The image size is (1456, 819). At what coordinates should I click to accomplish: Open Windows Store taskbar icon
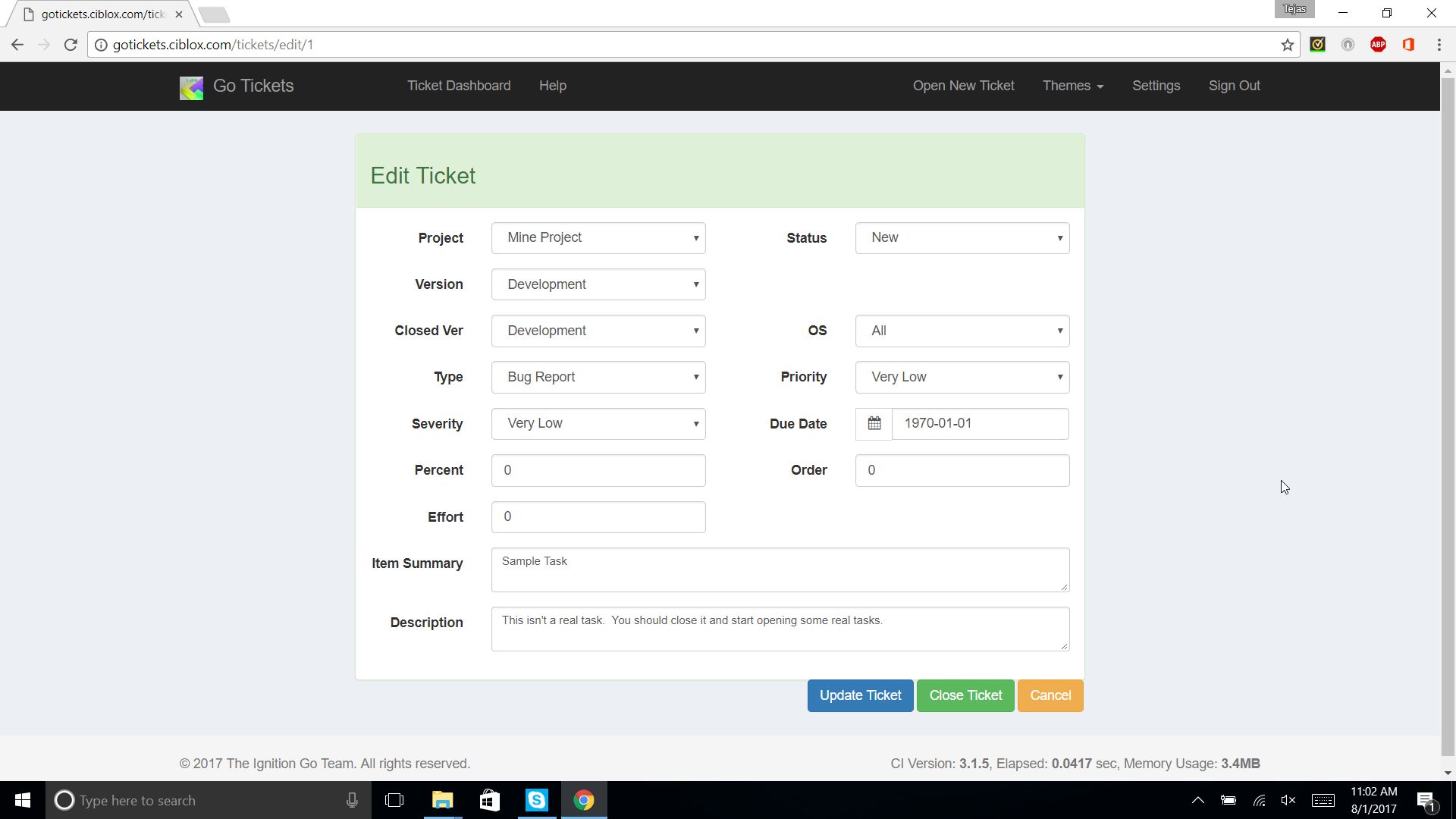pos(490,800)
